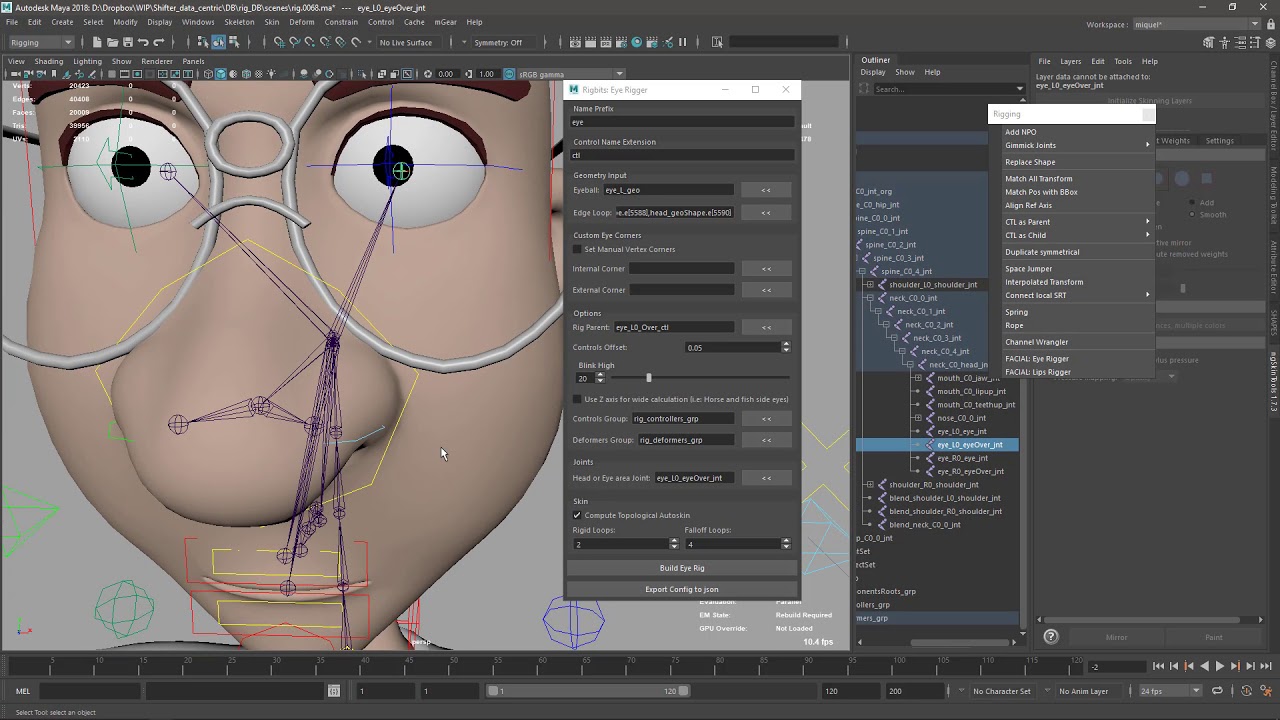Open the 24 fps frame rate dropdown

(1171, 691)
